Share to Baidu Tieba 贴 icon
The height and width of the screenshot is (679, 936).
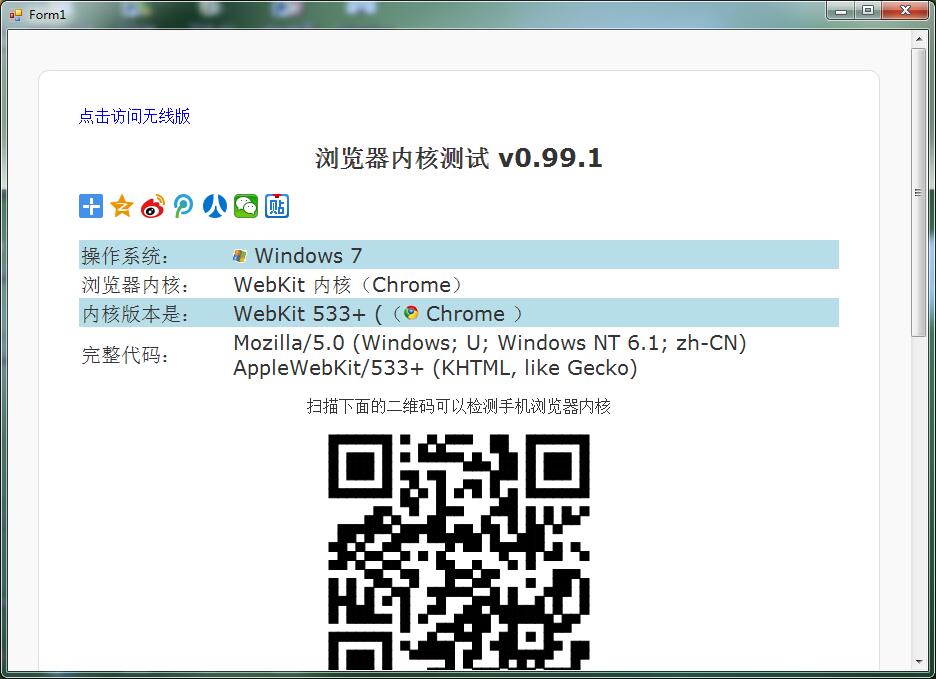(276, 206)
